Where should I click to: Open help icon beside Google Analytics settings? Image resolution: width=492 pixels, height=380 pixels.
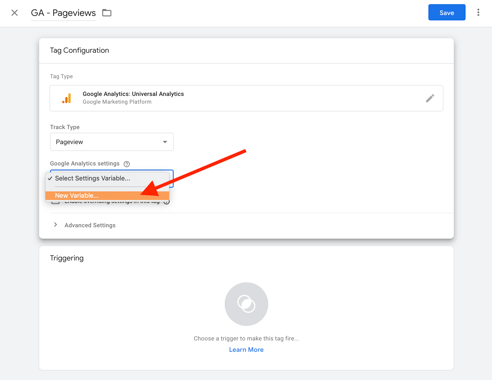click(x=127, y=164)
